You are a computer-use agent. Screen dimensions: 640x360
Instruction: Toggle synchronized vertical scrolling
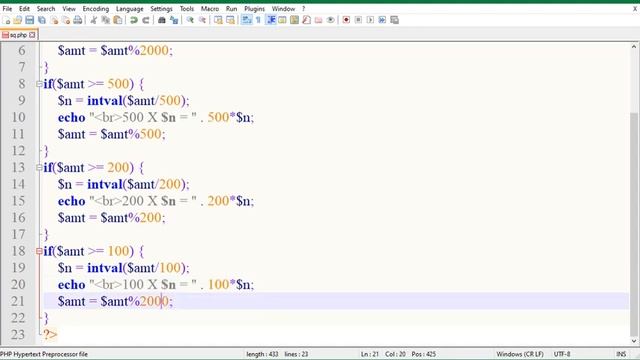pos(218,20)
